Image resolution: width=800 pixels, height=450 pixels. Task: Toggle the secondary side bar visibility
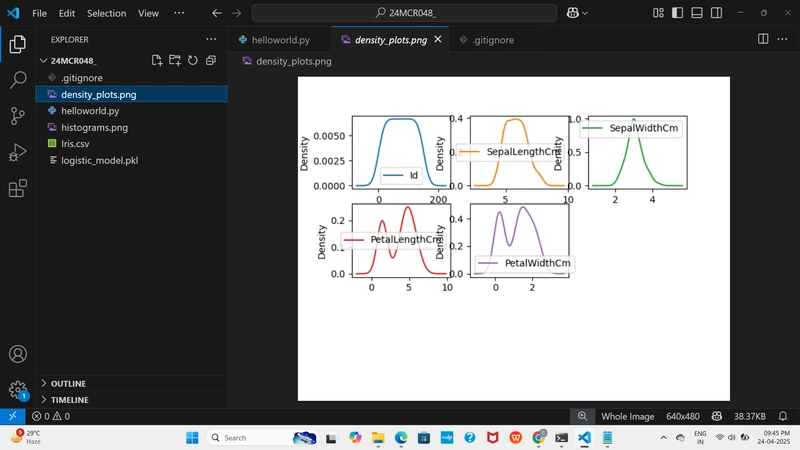(x=716, y=13)
